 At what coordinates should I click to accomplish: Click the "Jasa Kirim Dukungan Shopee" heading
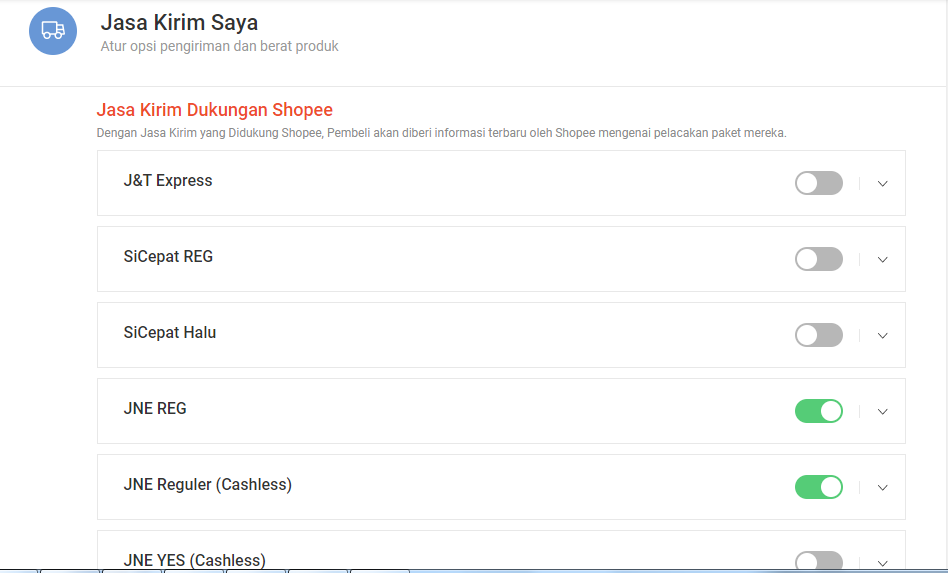tap(215, 109)
